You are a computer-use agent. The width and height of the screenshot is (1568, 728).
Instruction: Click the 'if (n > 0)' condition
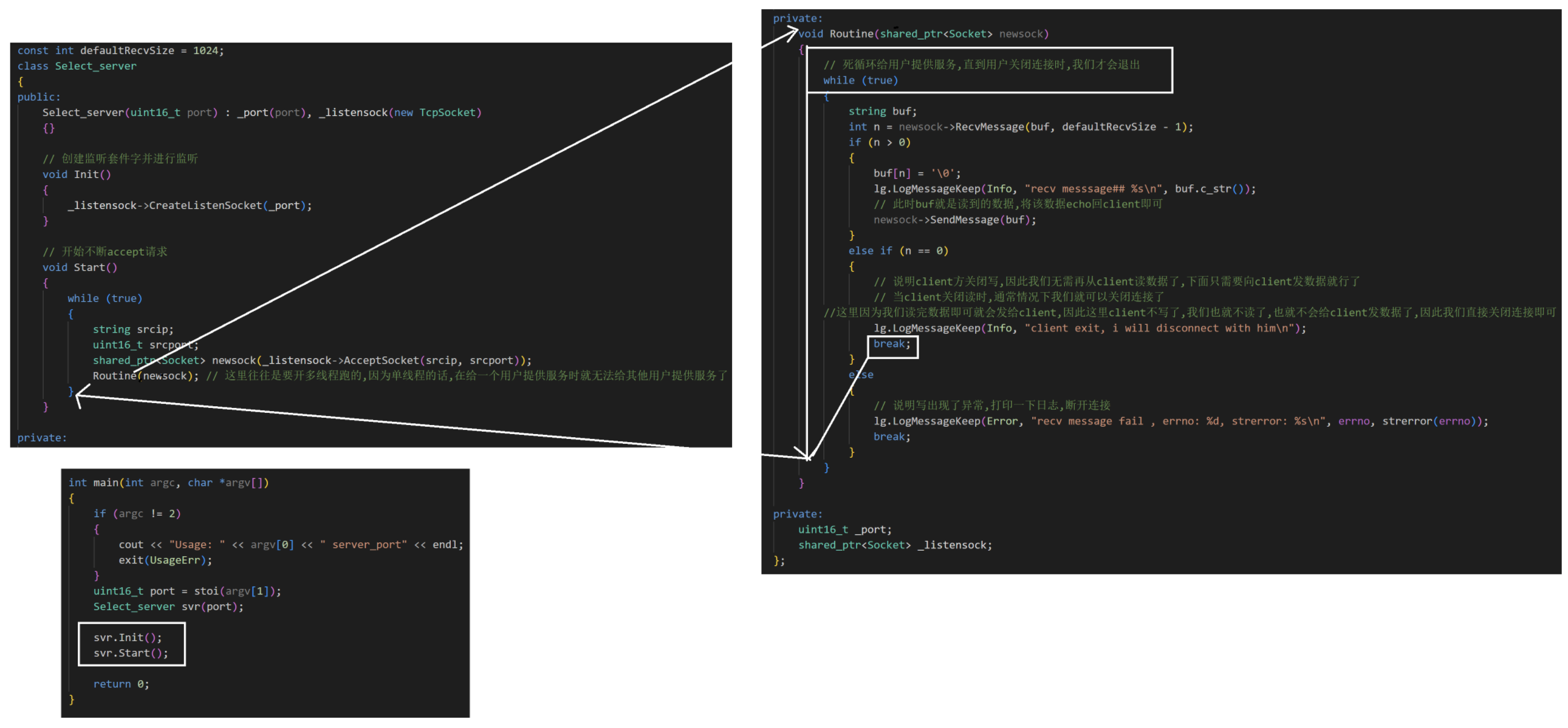click(880, 142)
